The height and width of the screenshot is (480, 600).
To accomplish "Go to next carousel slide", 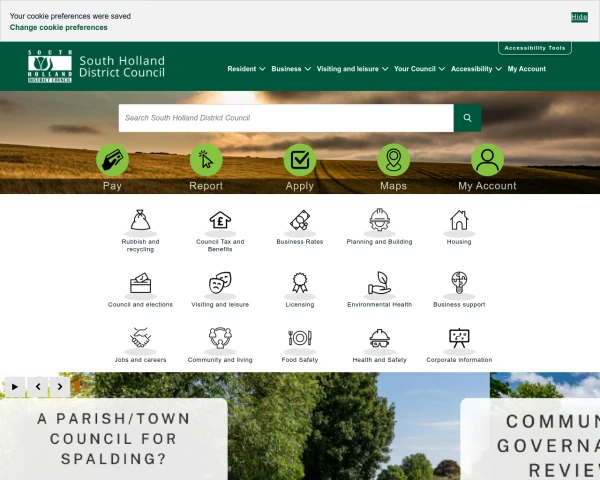I will tap(60, 387).
